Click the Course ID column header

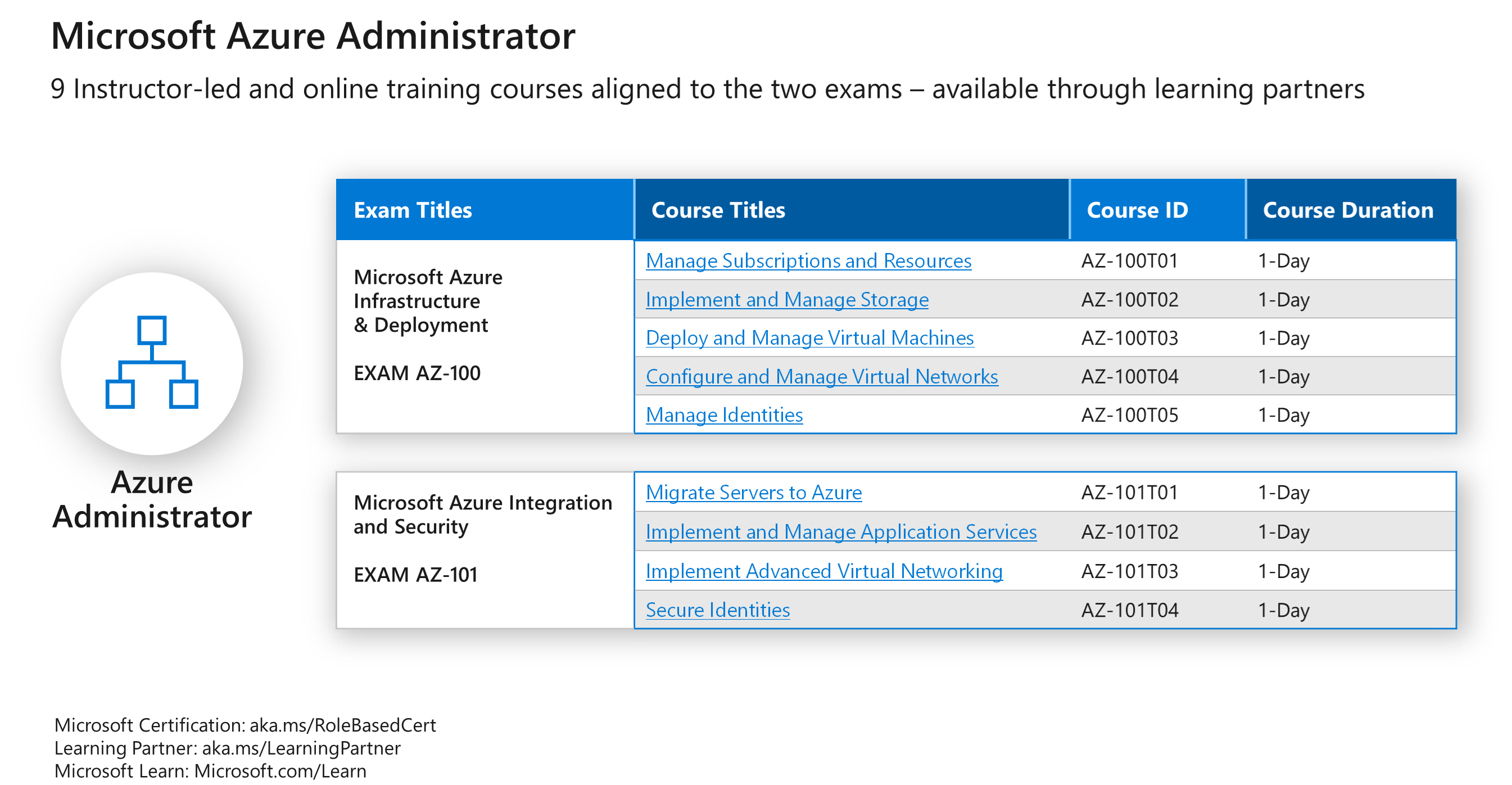[x=1157, y=210]
